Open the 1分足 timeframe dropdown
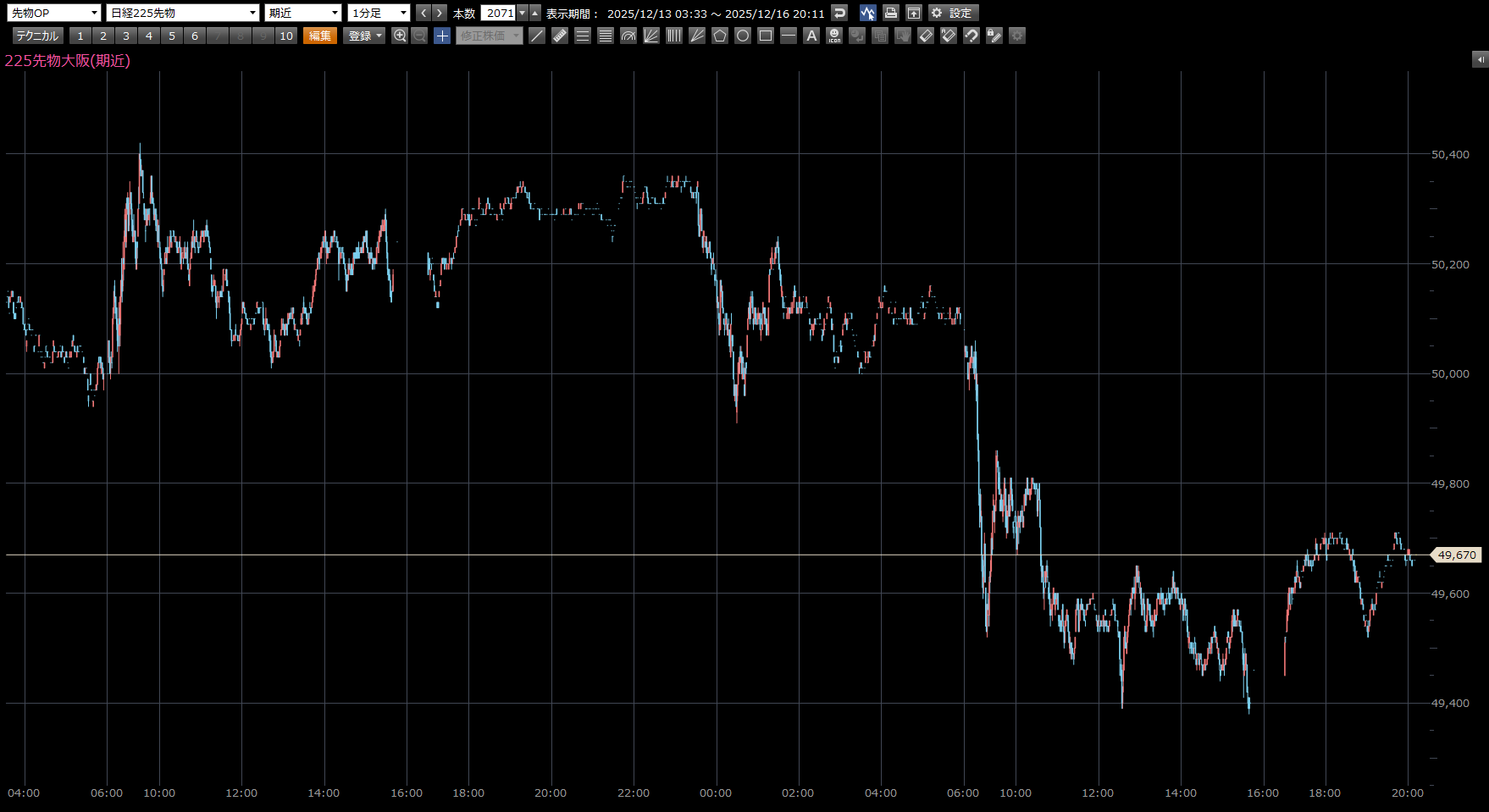Image resolution: width=1489 pixels, height=812 pixels. pyautogui.click(x=379, y=13)
